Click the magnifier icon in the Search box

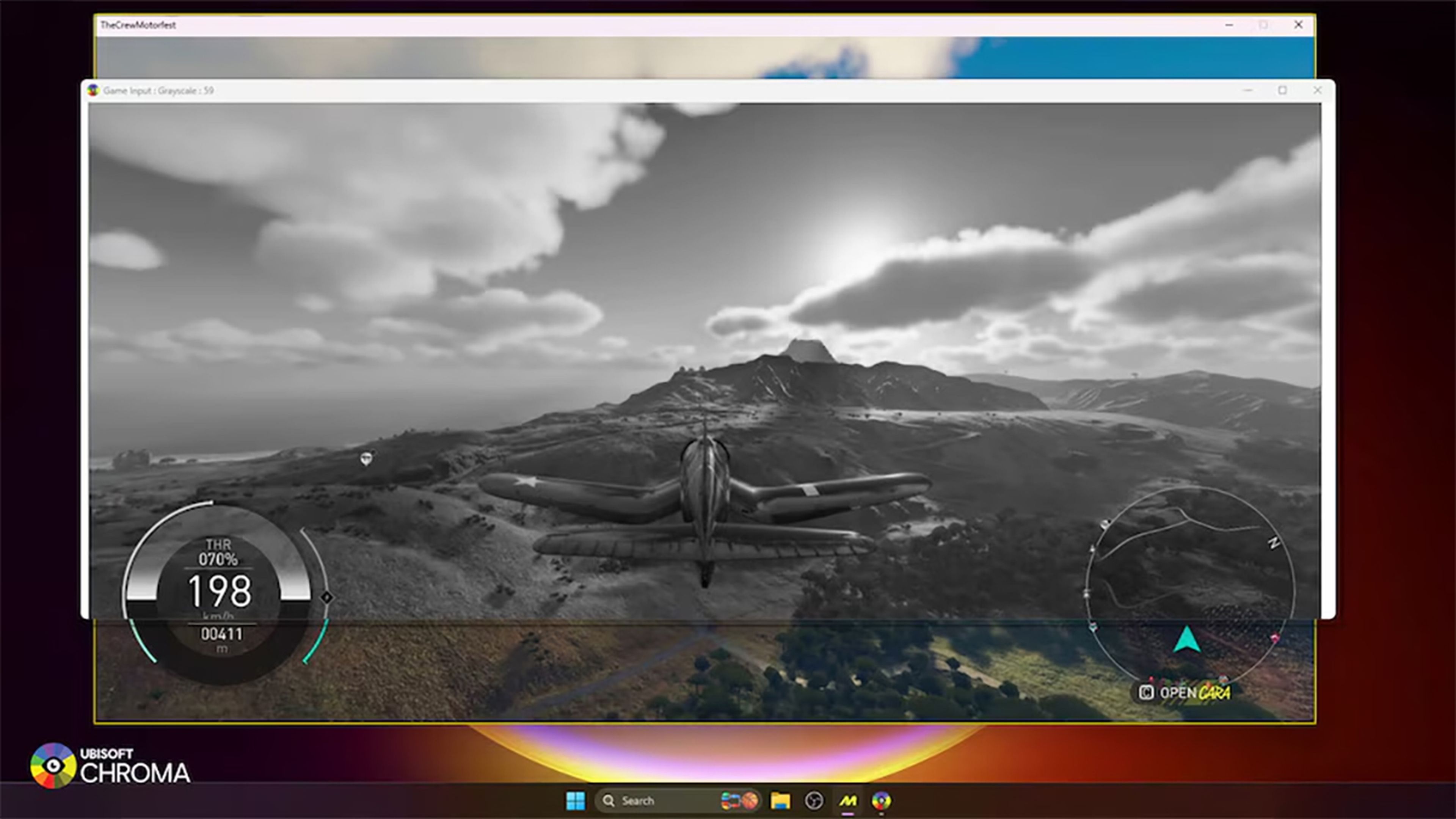(609, 800)
